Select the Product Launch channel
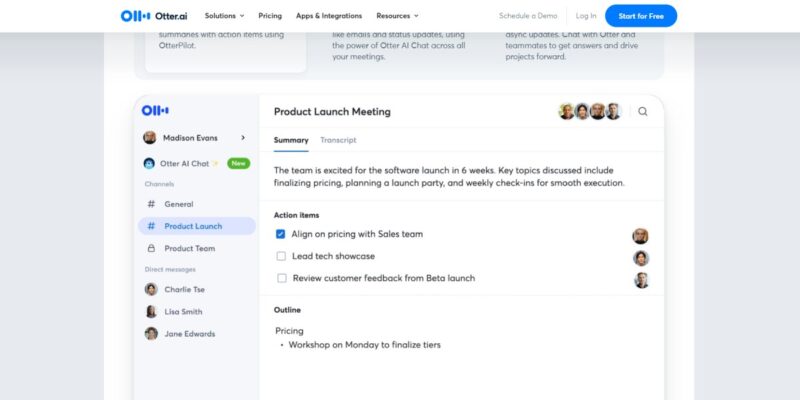The width and height of the screenshot is (800, 400). tap(197, 226)
